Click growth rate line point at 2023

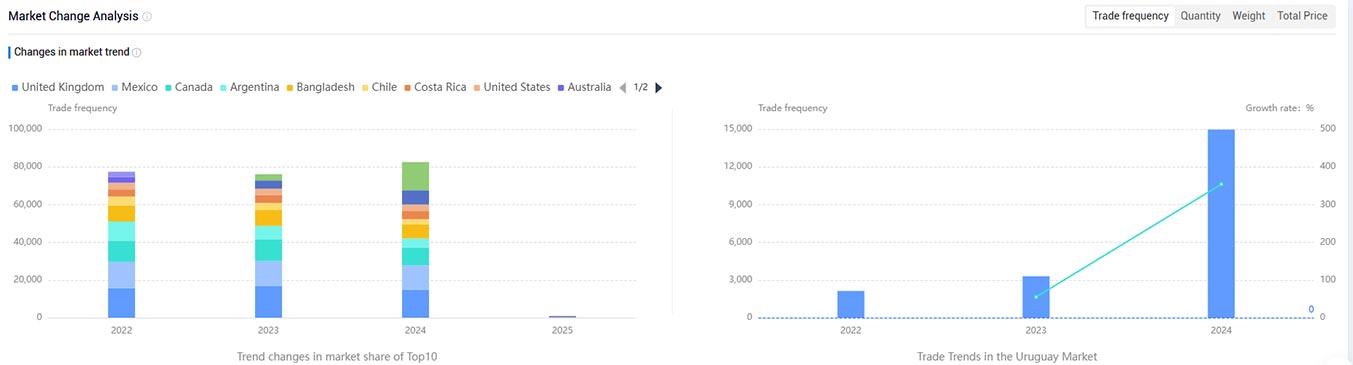(1036, 296)
